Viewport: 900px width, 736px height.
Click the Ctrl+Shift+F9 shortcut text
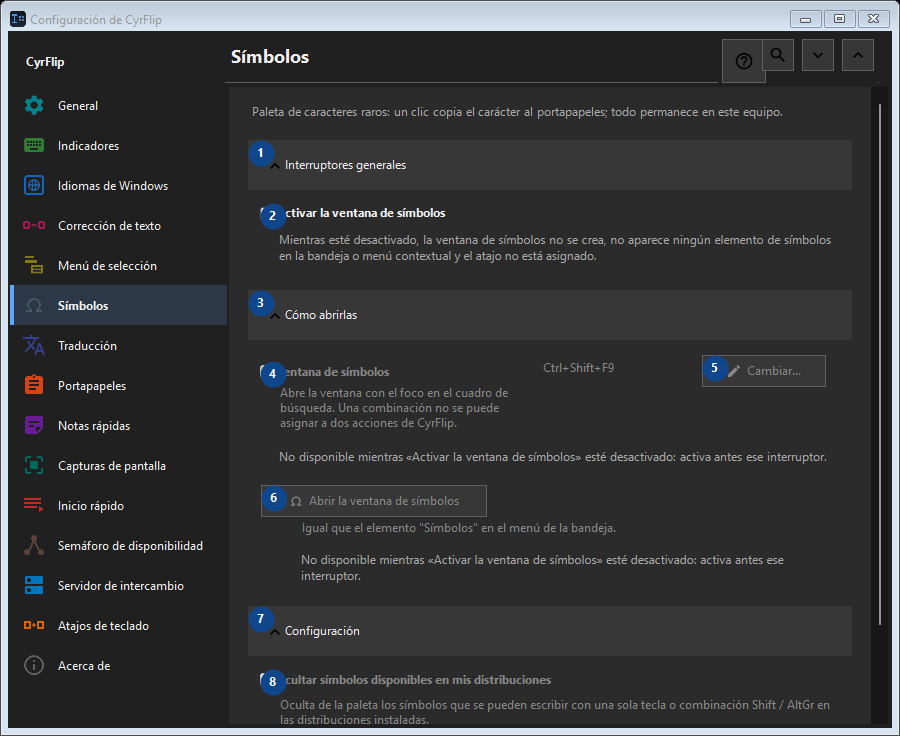[x=579, y=368]
